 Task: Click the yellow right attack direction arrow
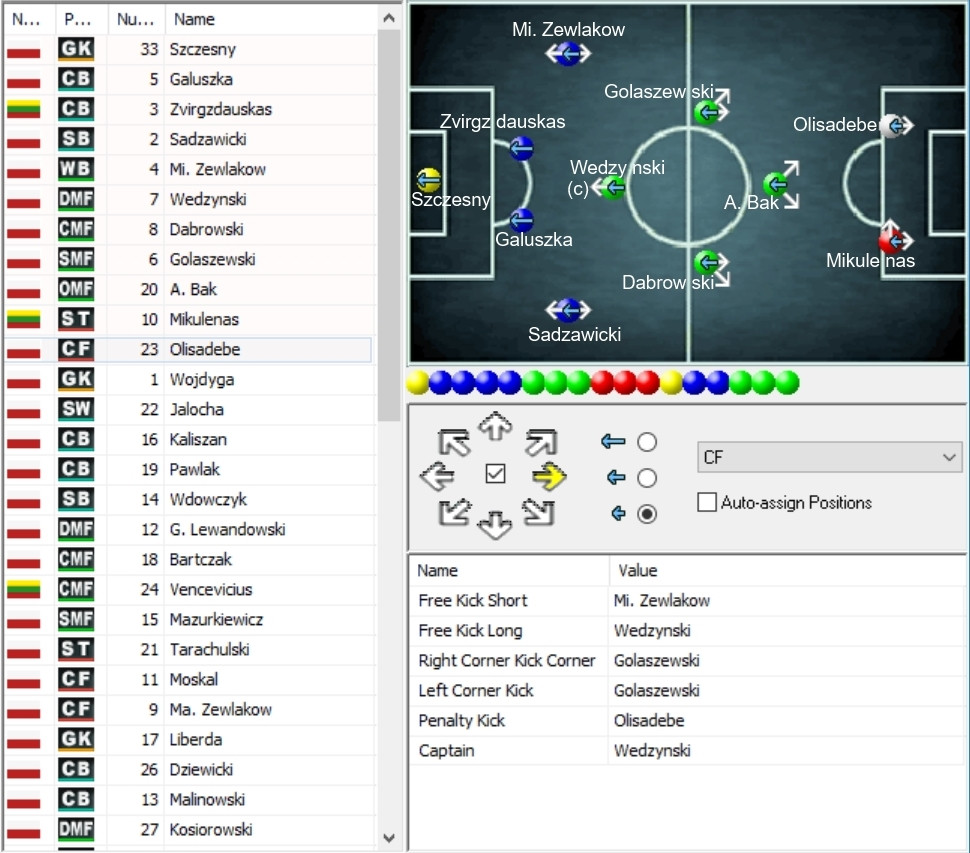[549, 476]
